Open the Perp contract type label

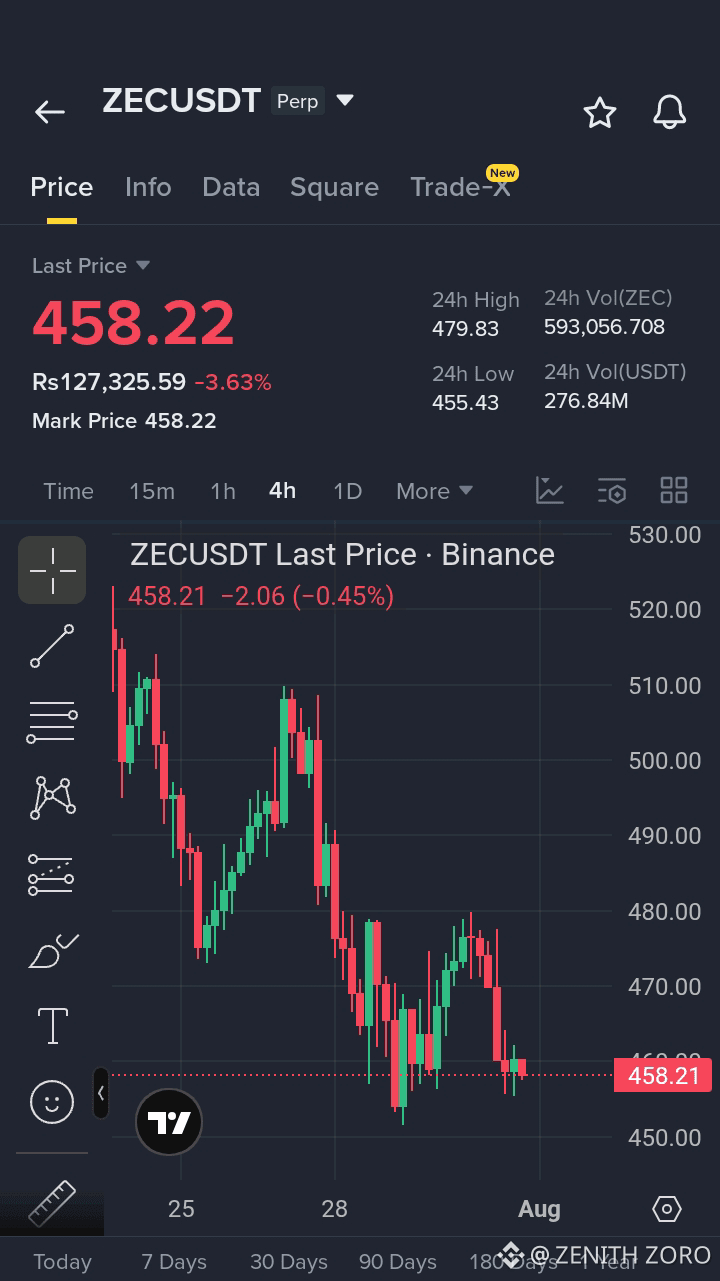point(297,101)
